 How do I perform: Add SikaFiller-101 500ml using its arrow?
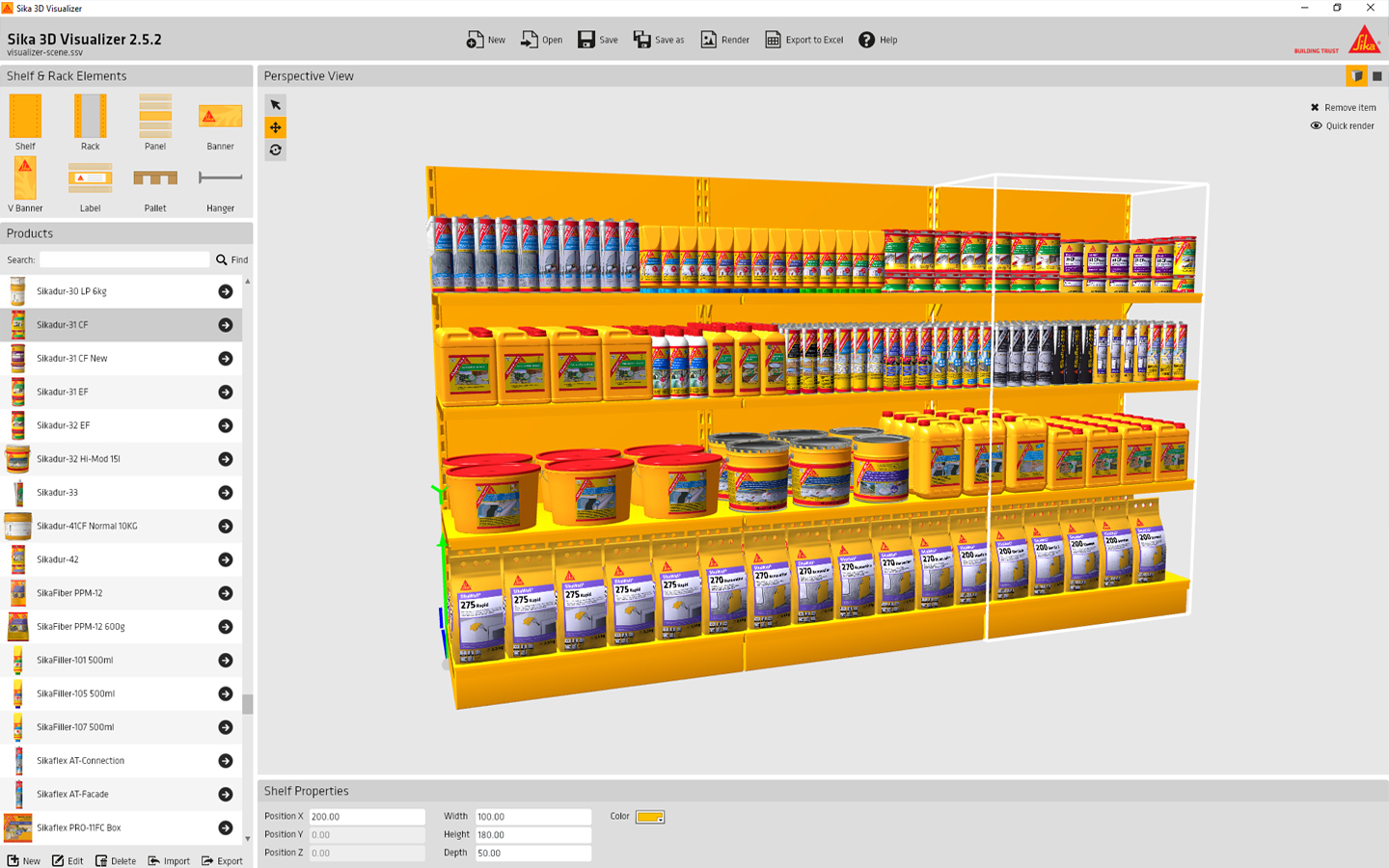coord(226,660)
